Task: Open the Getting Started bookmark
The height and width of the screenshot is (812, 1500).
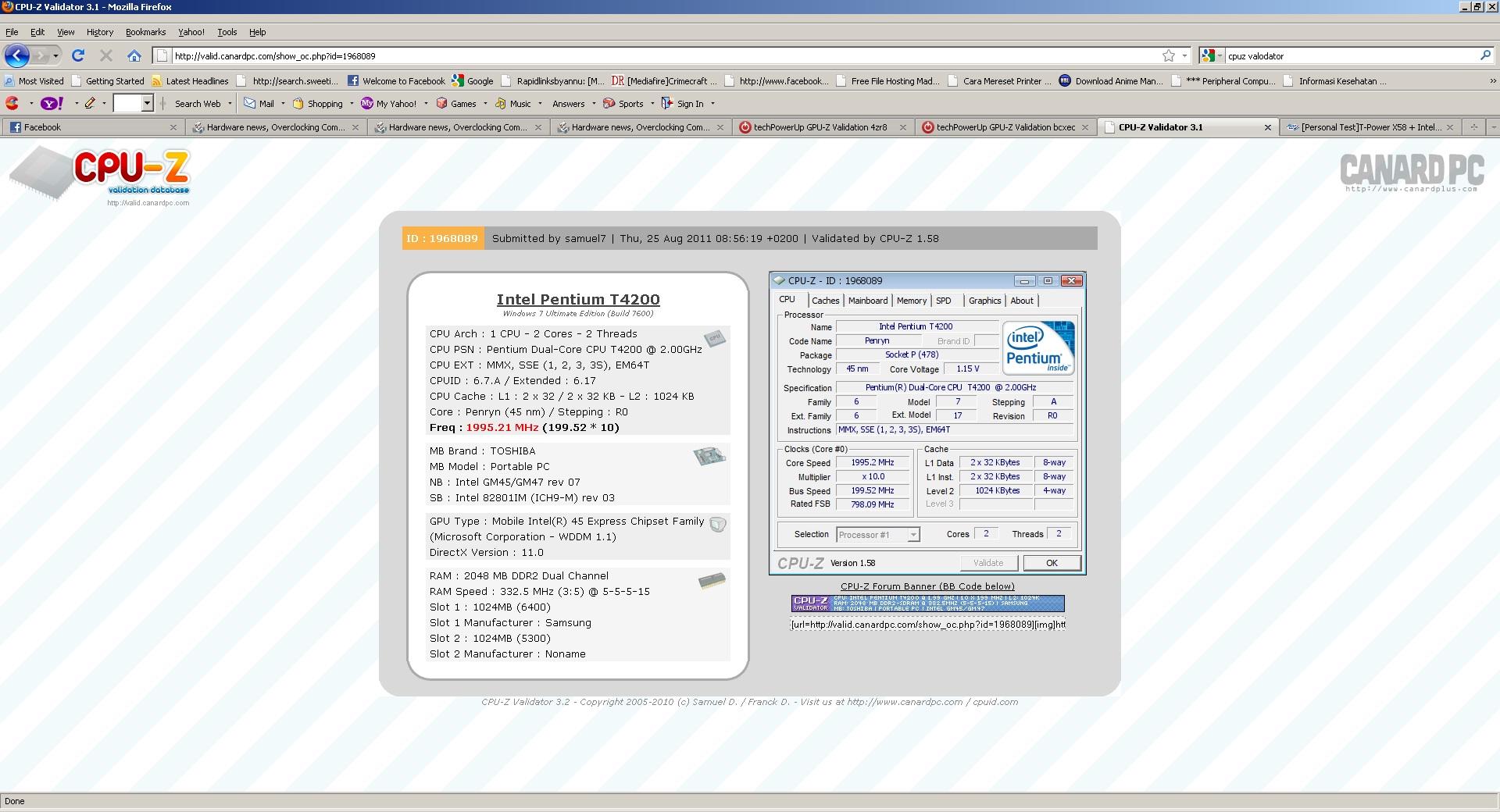Action: pyautogui.click(x=107, y=80)
